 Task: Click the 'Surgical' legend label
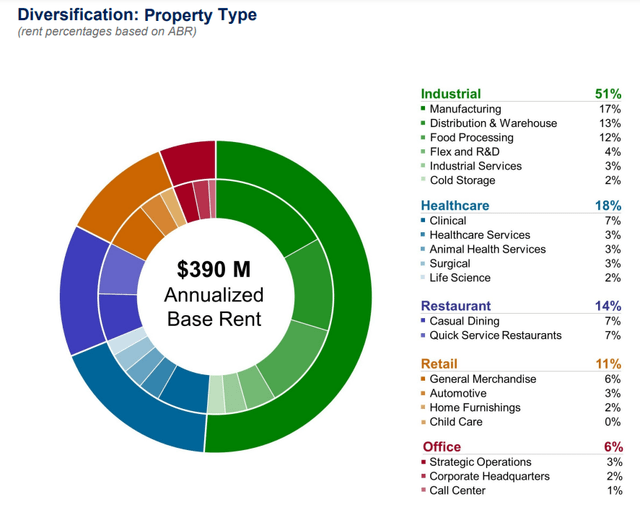coord(450,264)
